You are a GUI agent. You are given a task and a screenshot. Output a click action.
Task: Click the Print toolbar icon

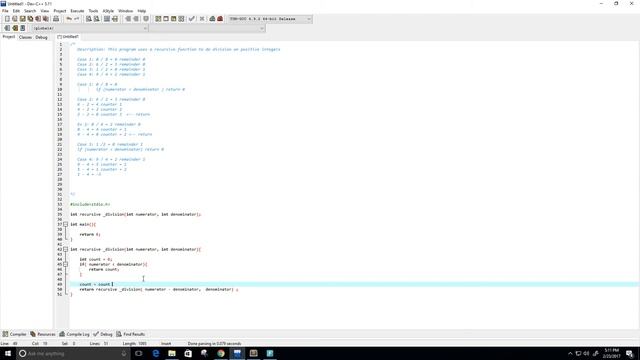[56, 19]
